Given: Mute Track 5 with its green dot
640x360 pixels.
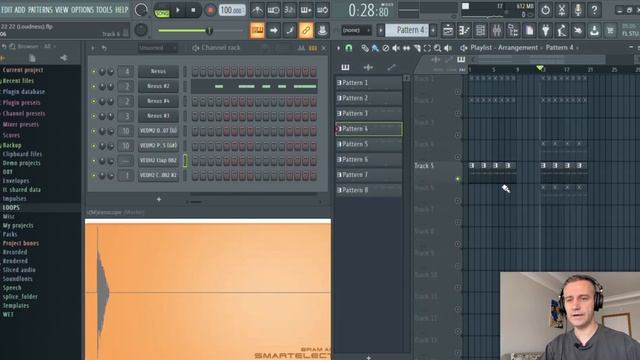Looking at the screenshot, I should pos(458,179).
